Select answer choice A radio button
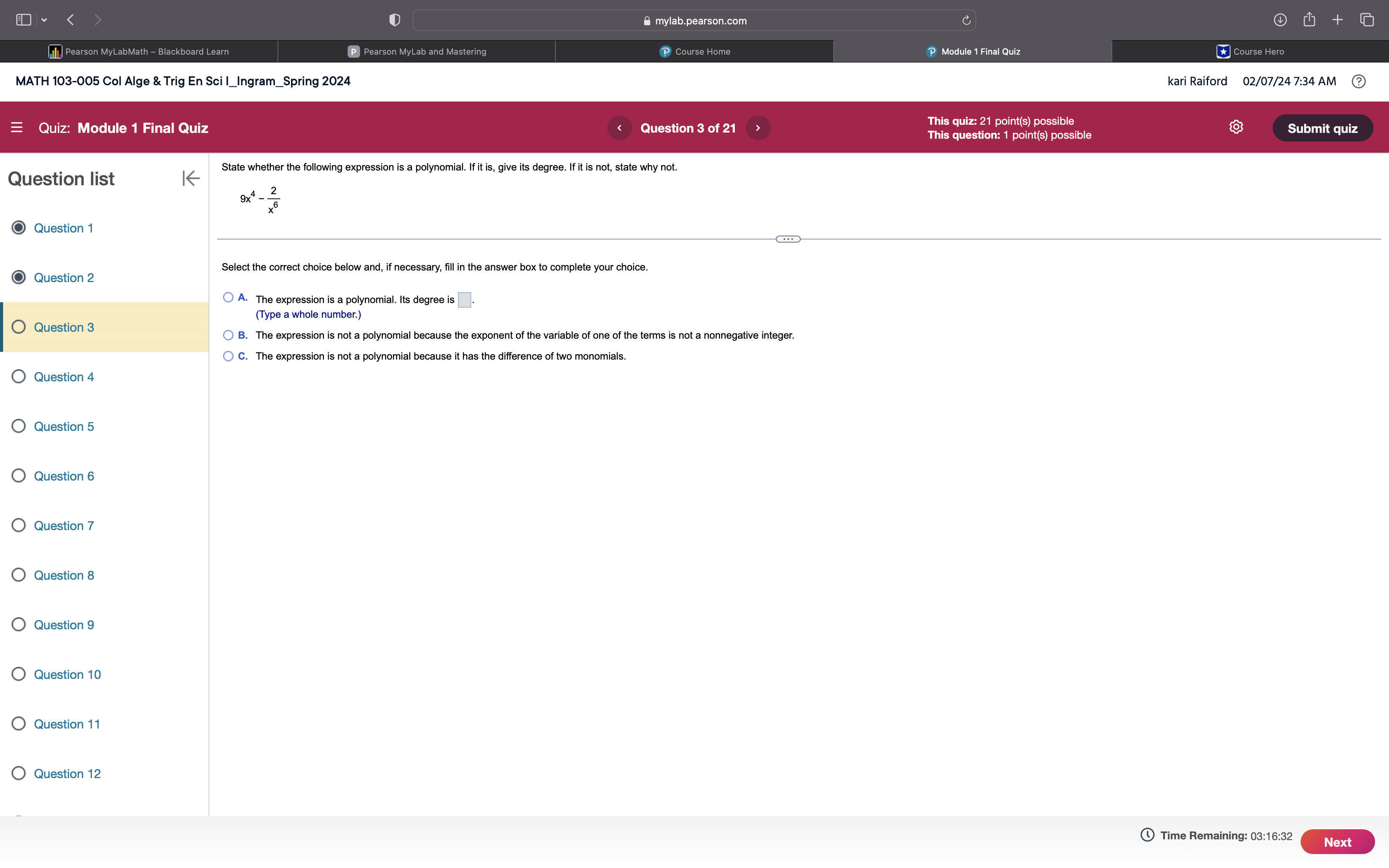Viewport: 1389px width, 868px height. tap(228, 297)
